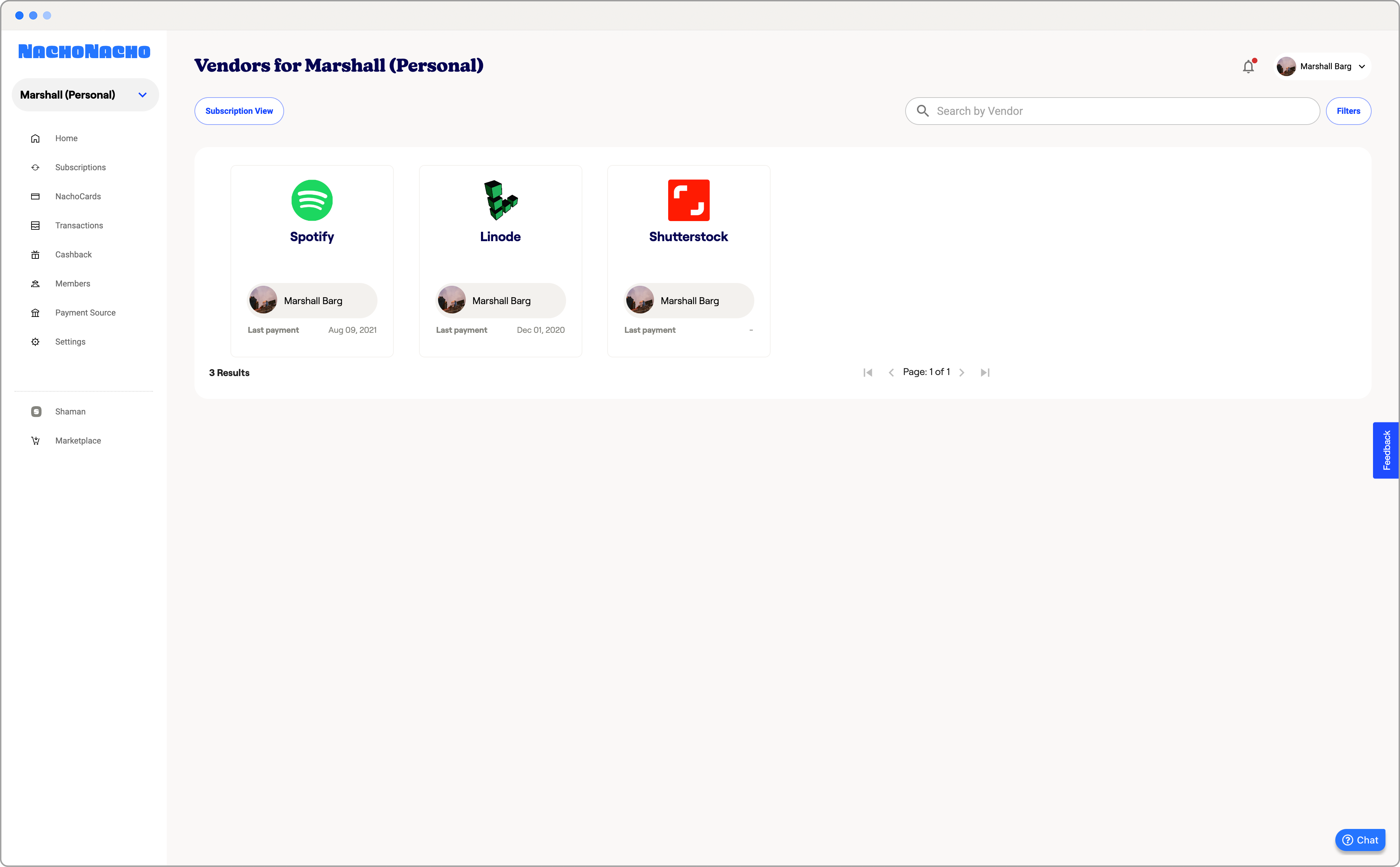Click the Cashback gift icon

tap(35, 255)
